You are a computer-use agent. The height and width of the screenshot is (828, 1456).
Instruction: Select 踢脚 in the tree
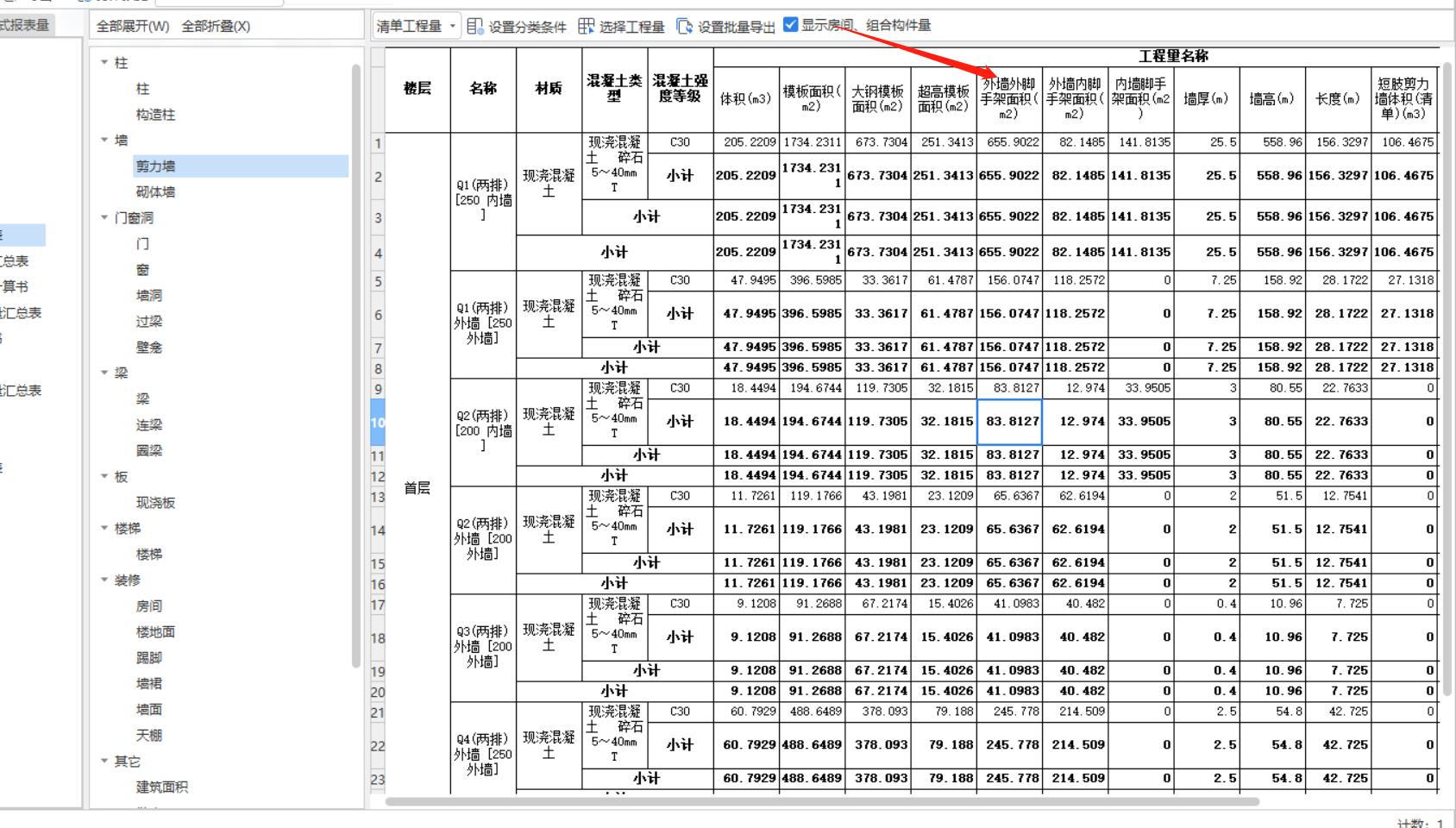[148, 657]
